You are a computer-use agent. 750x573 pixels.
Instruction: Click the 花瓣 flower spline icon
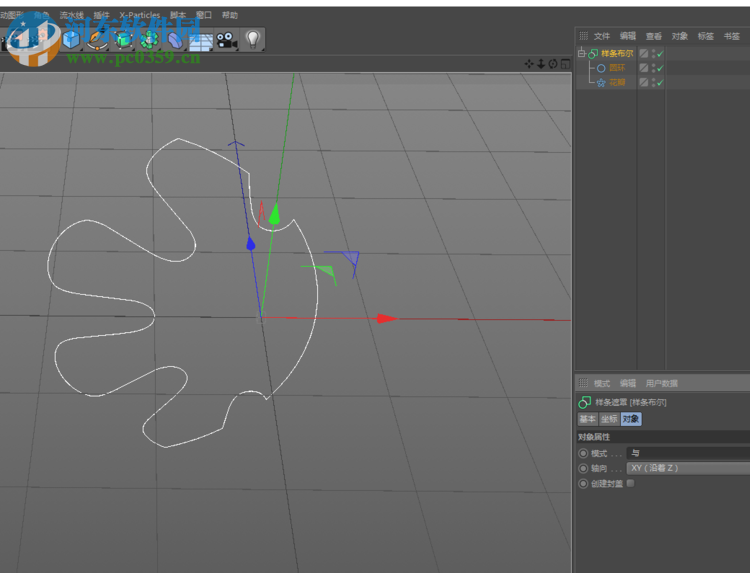coord(601,83)
